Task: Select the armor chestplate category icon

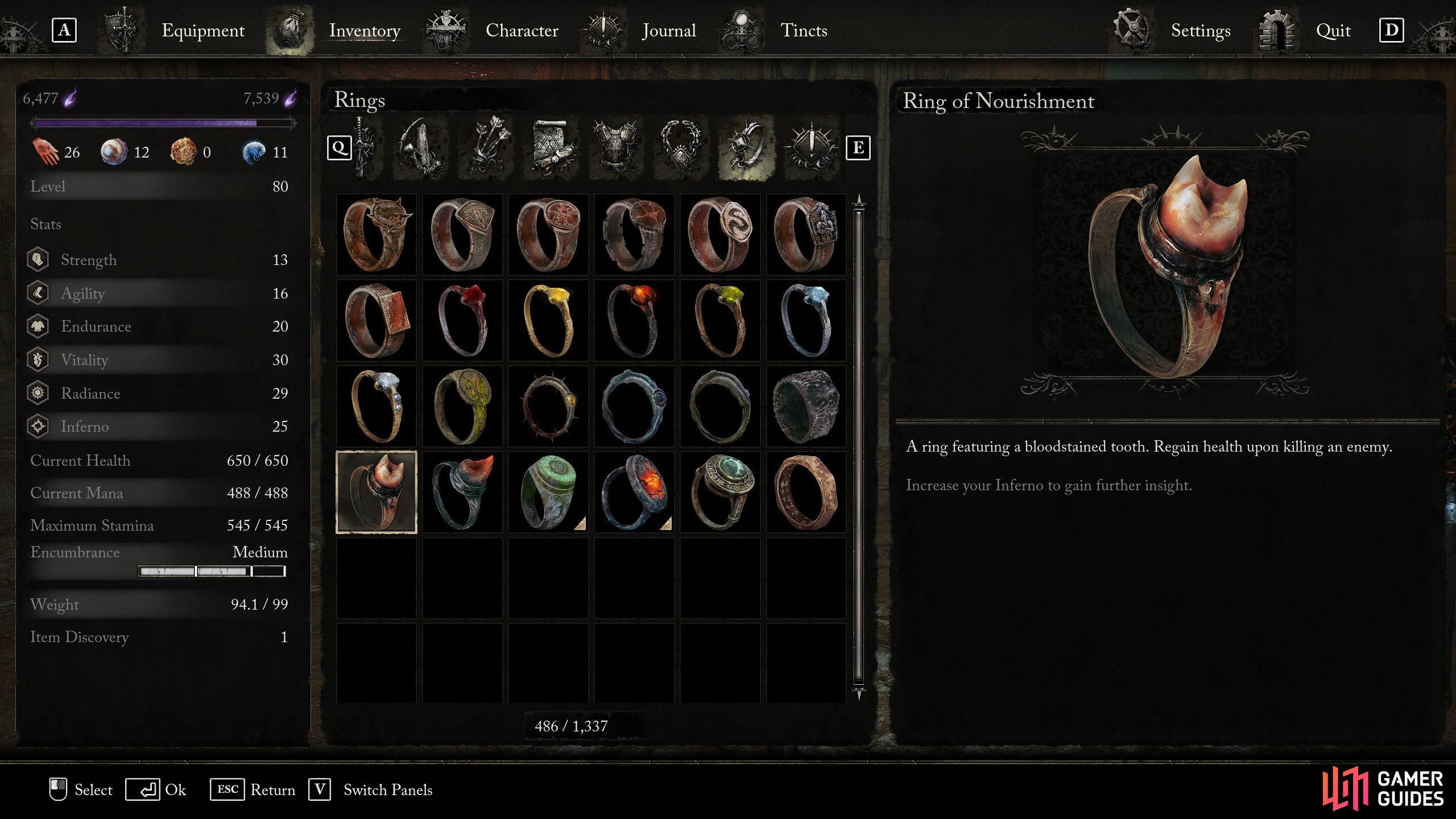Action: point(617,148)
